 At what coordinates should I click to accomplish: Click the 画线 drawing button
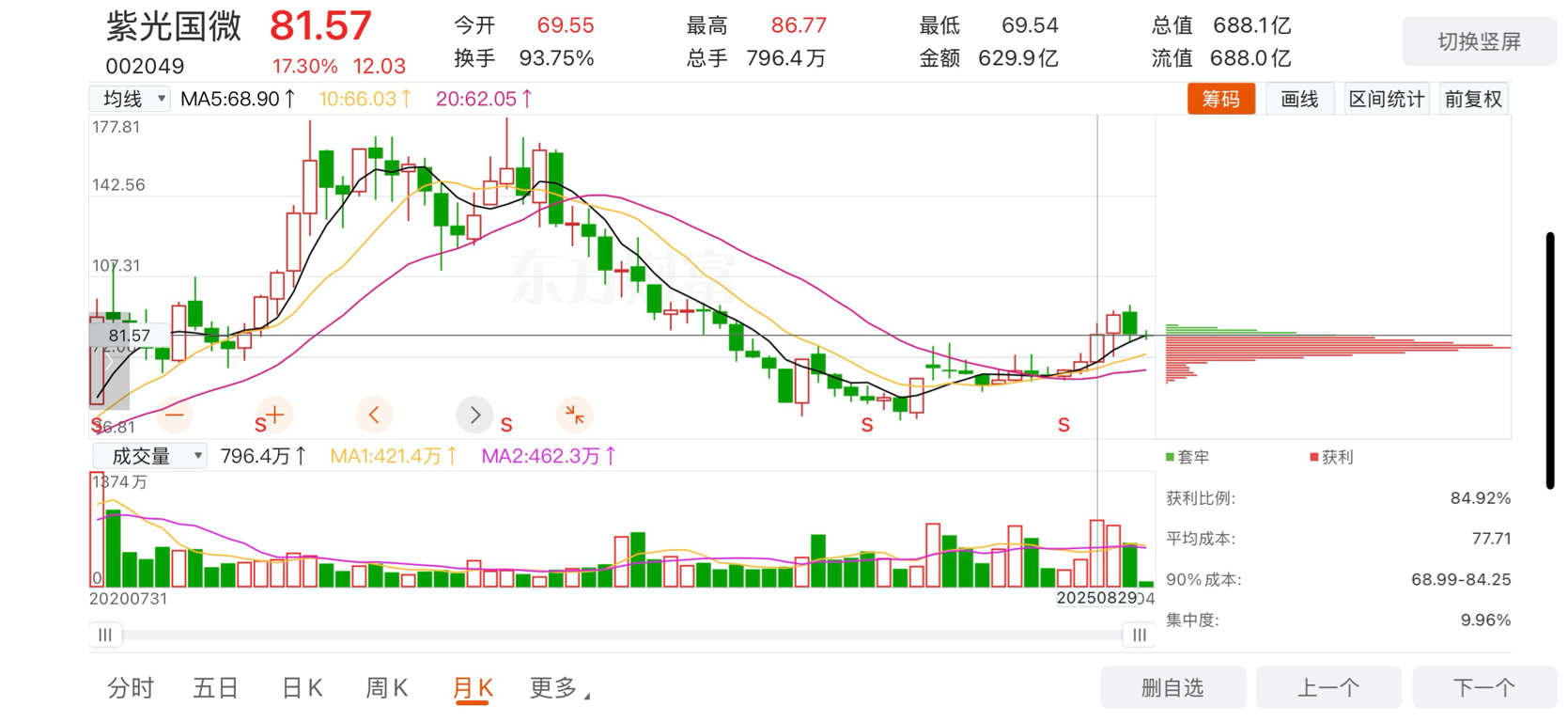(1300, 99)
